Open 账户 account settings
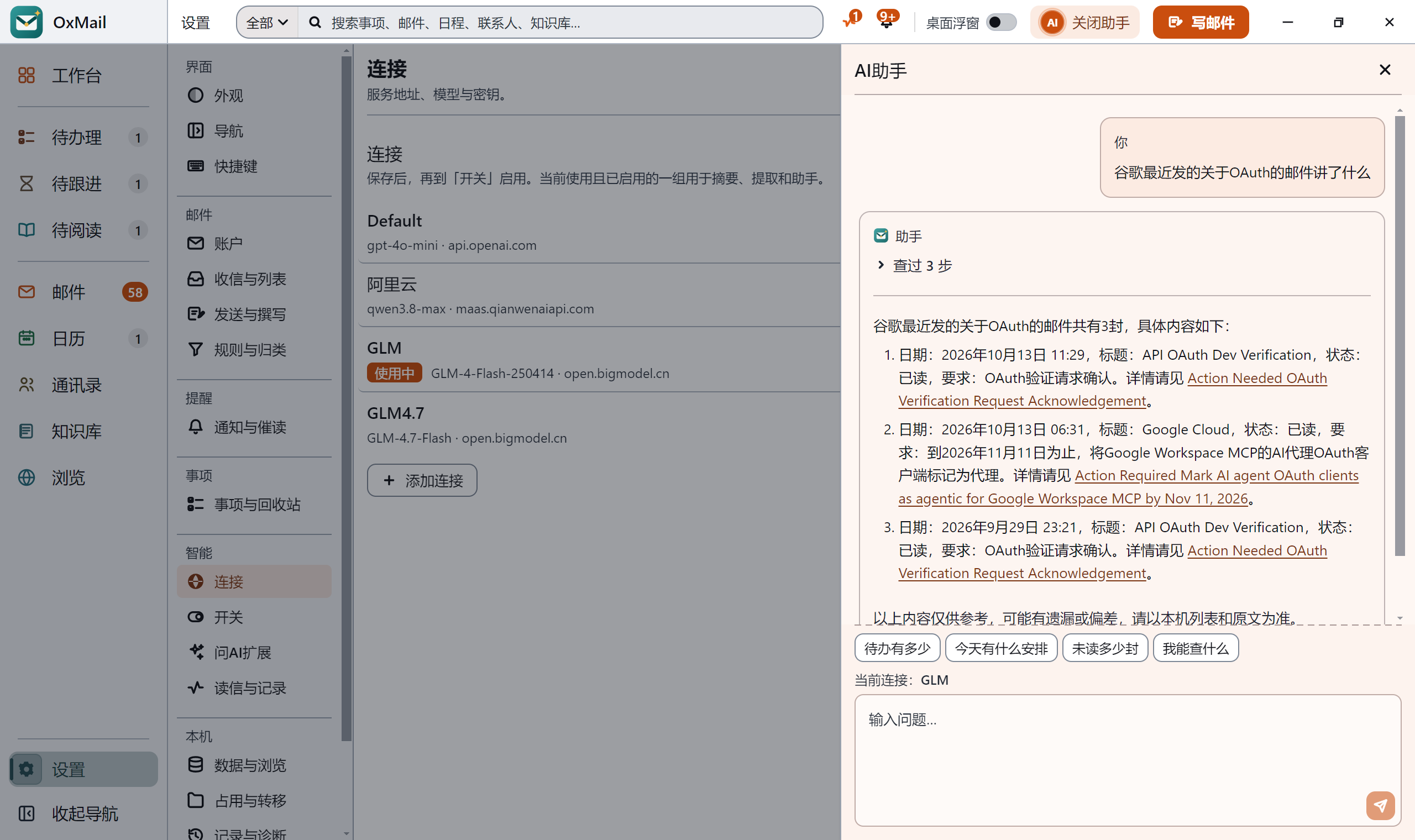Image resolution: width=1415 pixels, height=840 pixels. pyautogui.click(x=254, y=243)
